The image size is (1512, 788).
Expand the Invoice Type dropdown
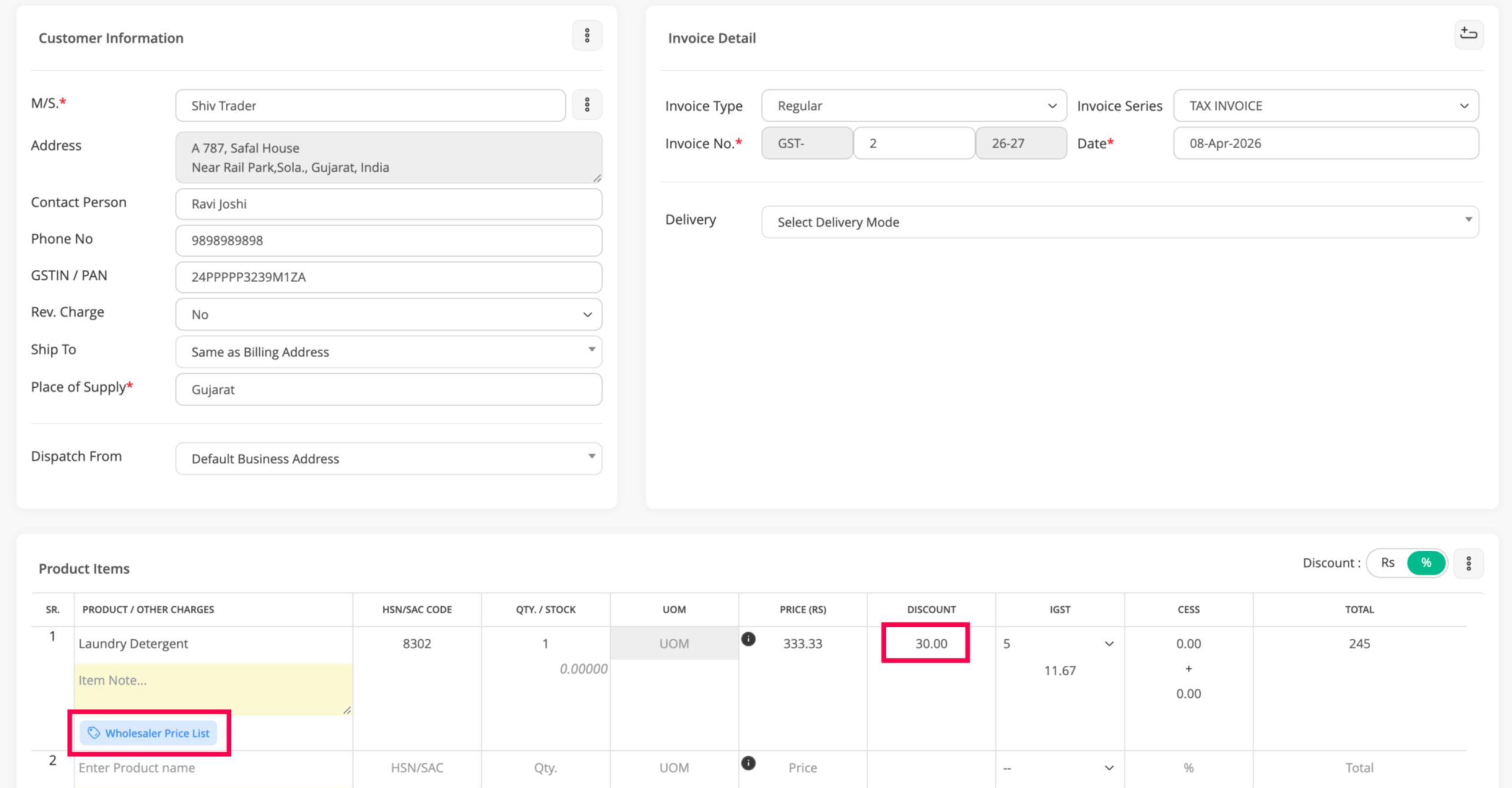click(914, 106)
